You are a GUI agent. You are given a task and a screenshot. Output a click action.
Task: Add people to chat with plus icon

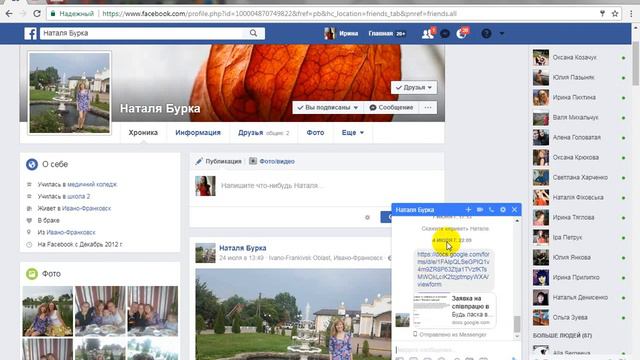pyautogui.click(x=468, y=209)
